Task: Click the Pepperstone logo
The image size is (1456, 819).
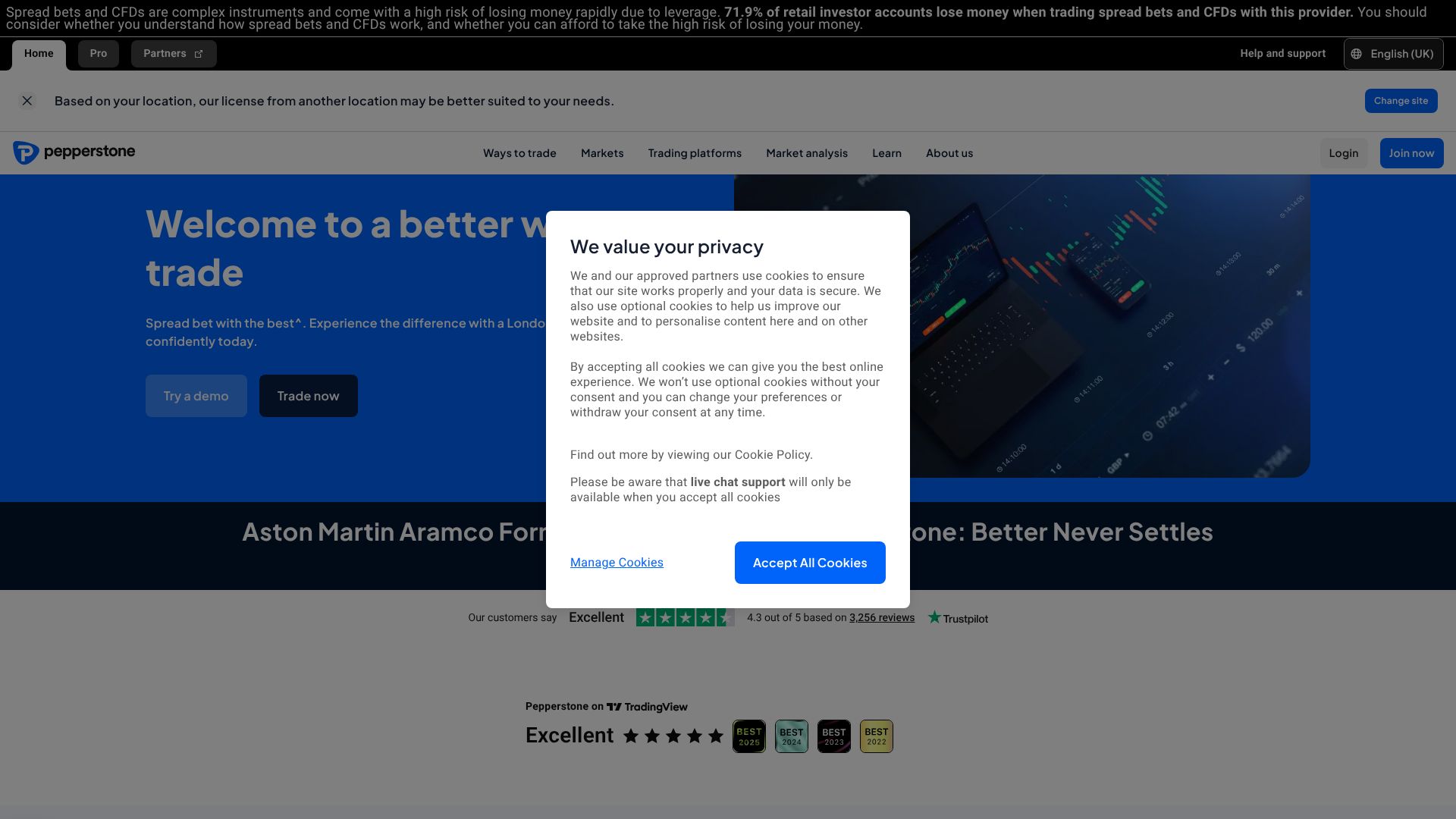Action: tap(74, 152)
